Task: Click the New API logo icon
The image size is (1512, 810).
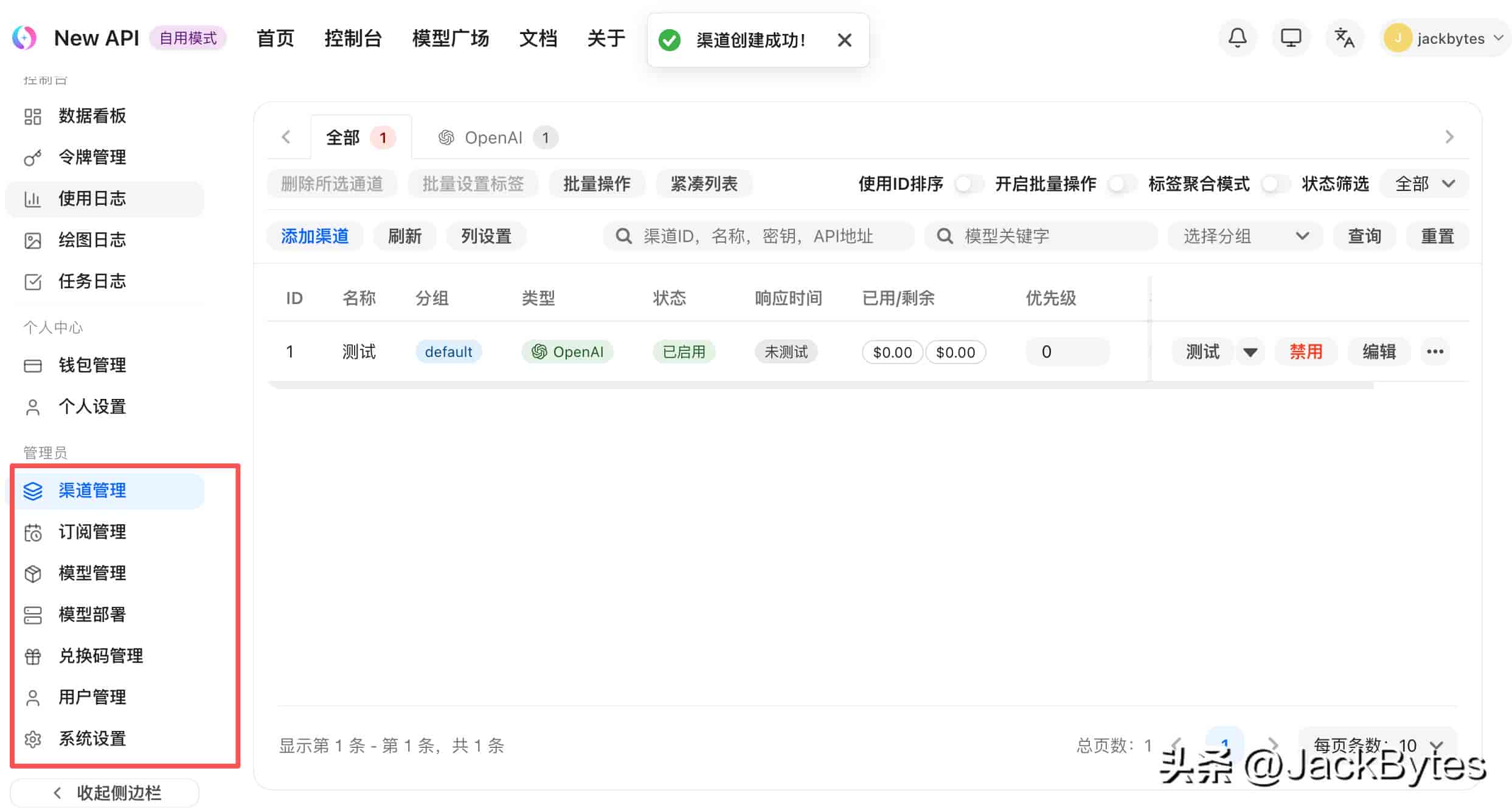Action: click(24, 38)
